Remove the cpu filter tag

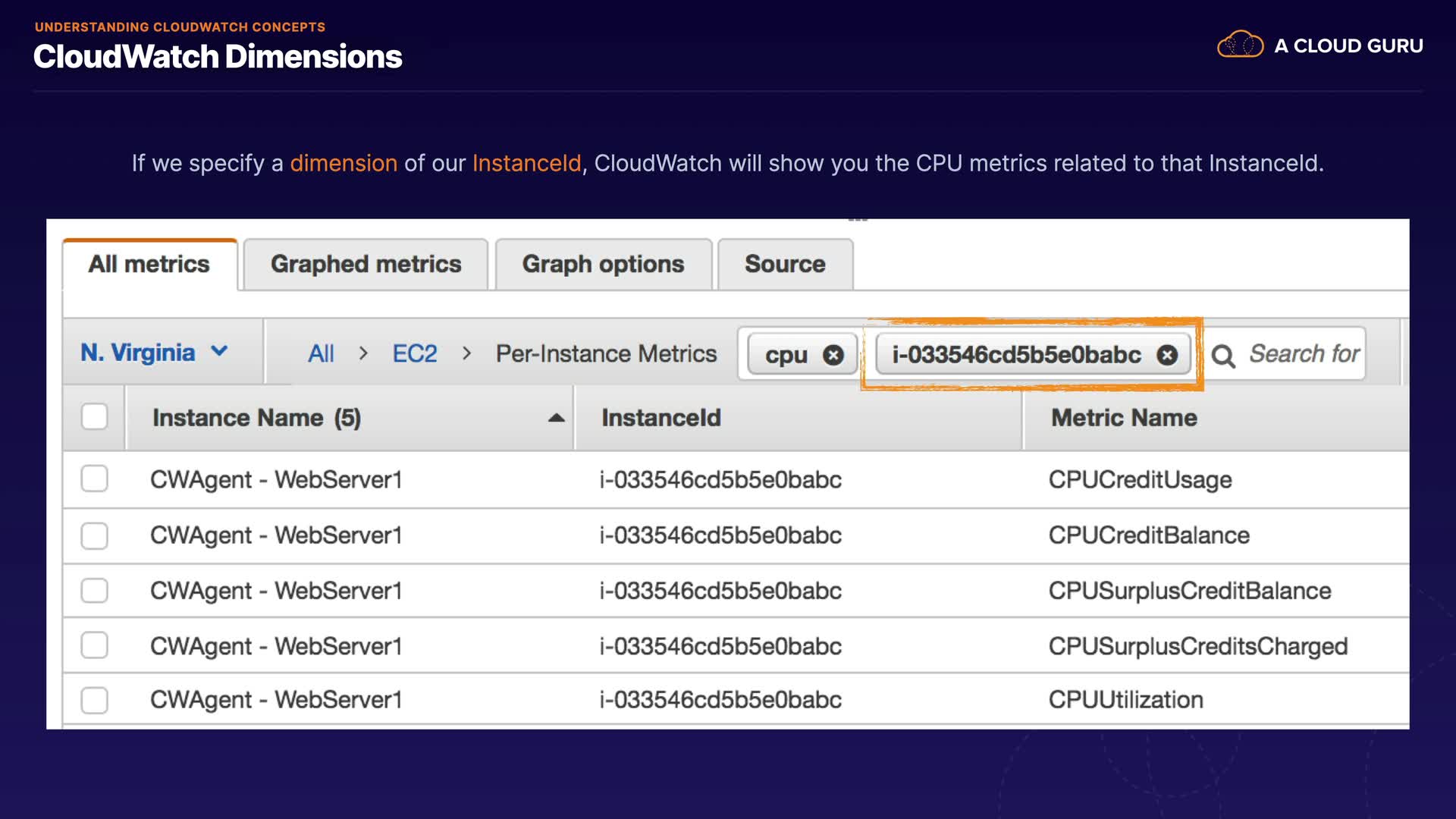[x=833, y=355]
